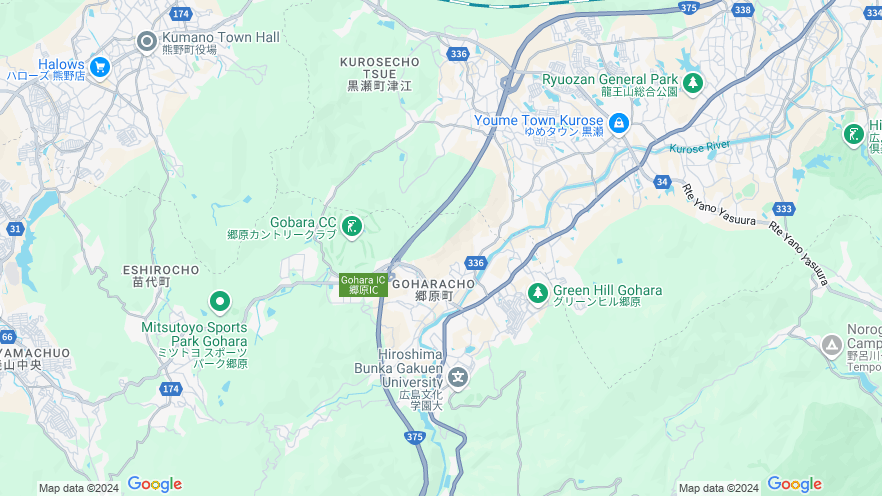Click the Hiroshima Bunka Gakuen University icon
This screenshot has width=882, height=496.
(458, 377)
